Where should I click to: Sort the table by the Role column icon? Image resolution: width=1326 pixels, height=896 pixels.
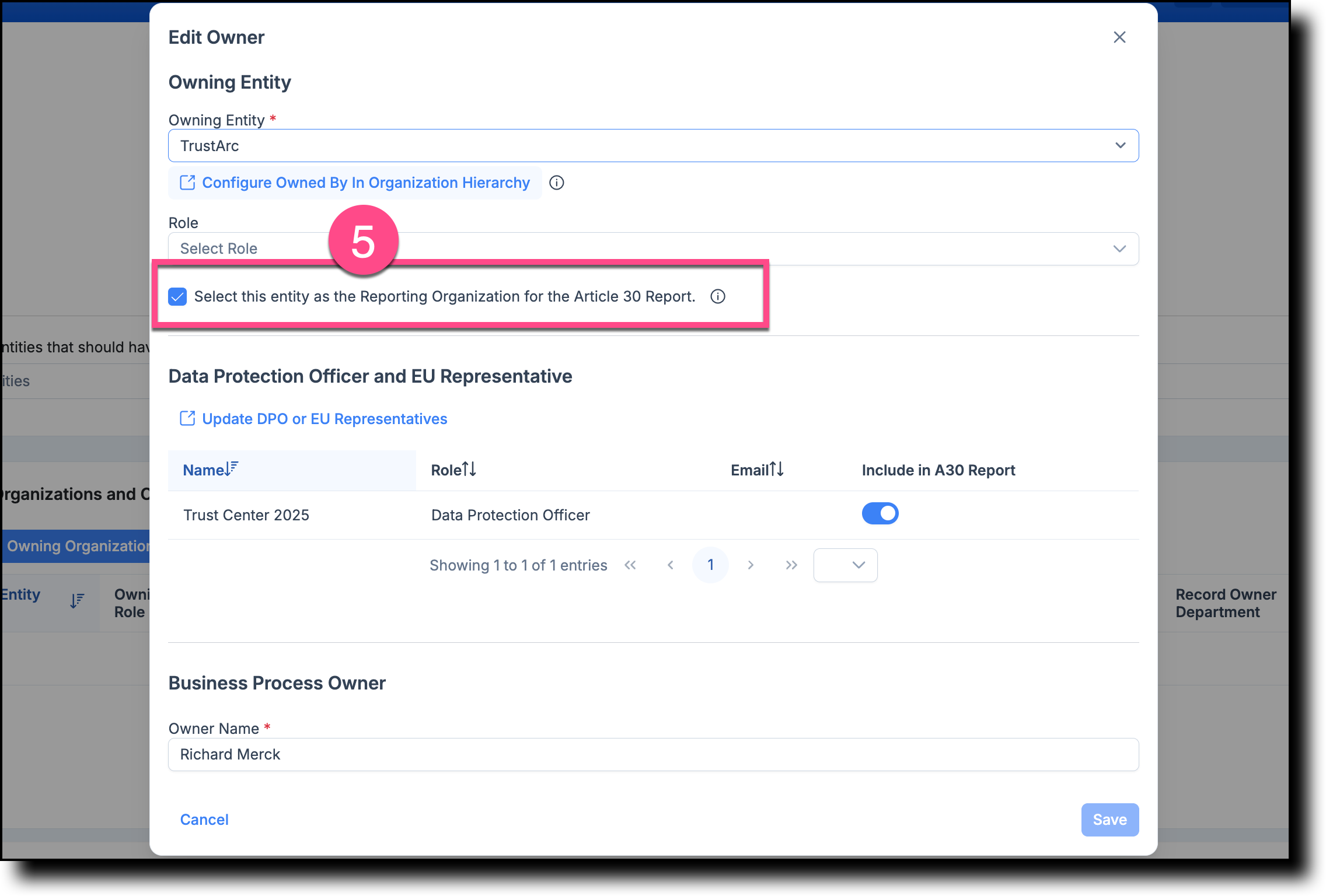point(470,470)
